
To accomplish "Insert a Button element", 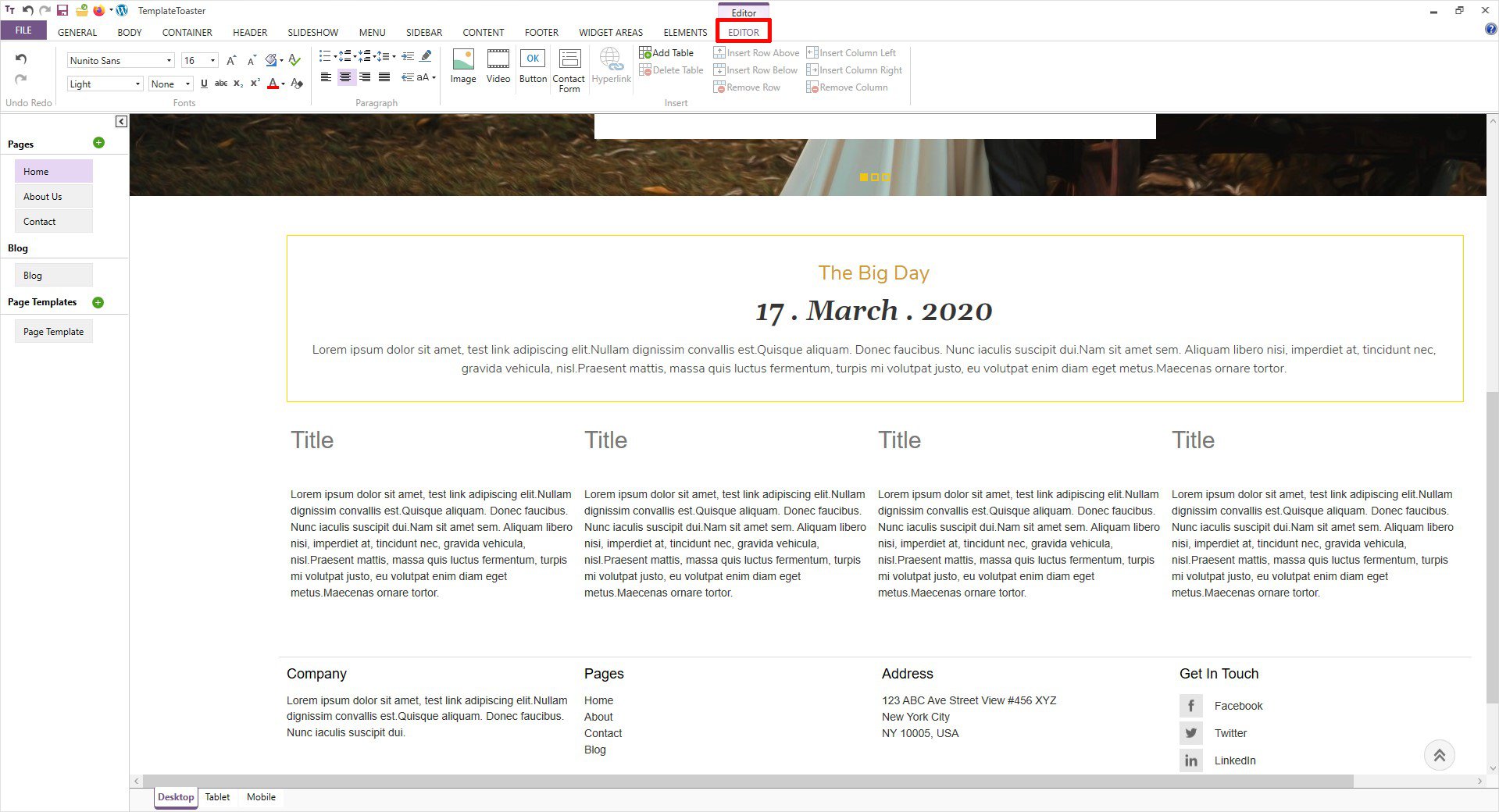I will tap(533, 66).
